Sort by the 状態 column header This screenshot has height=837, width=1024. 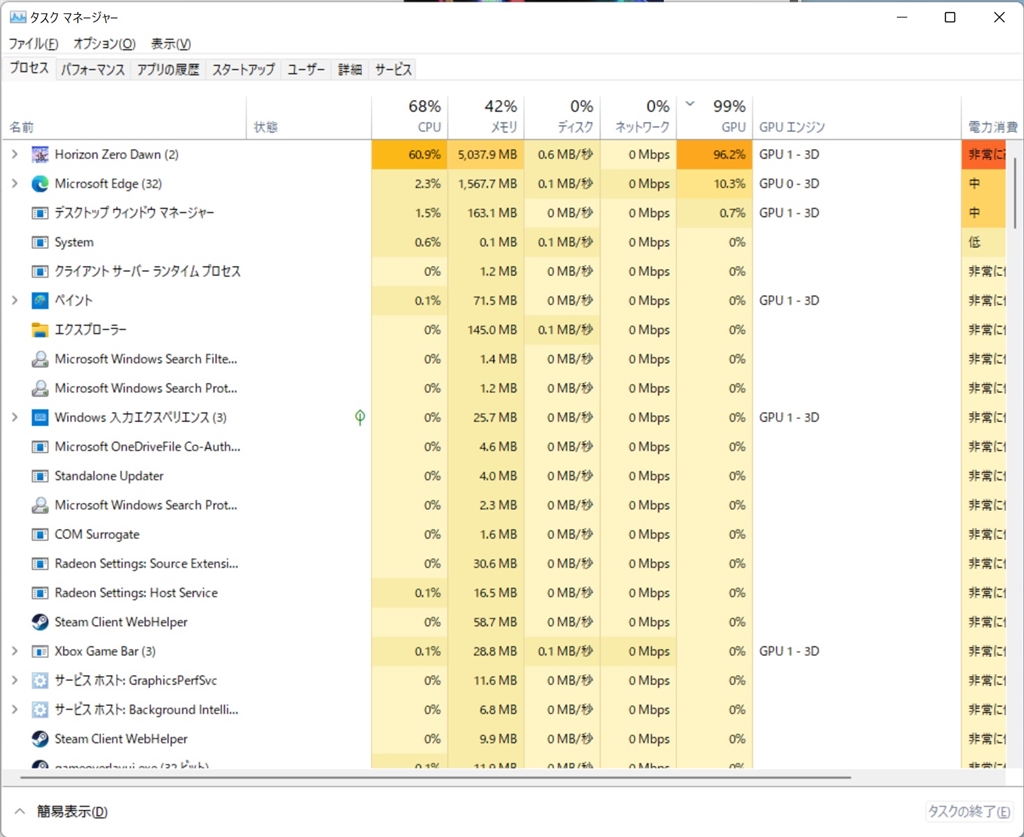pos(309,118)
